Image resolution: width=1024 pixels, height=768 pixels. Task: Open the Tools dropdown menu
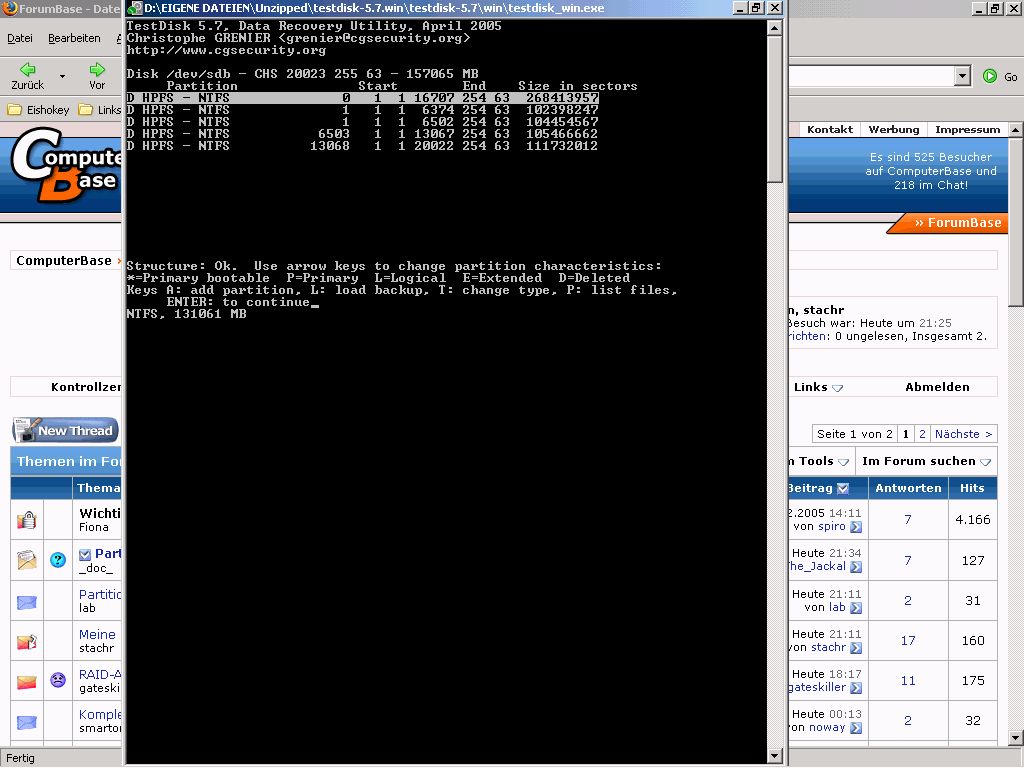[x=822, y=461]
